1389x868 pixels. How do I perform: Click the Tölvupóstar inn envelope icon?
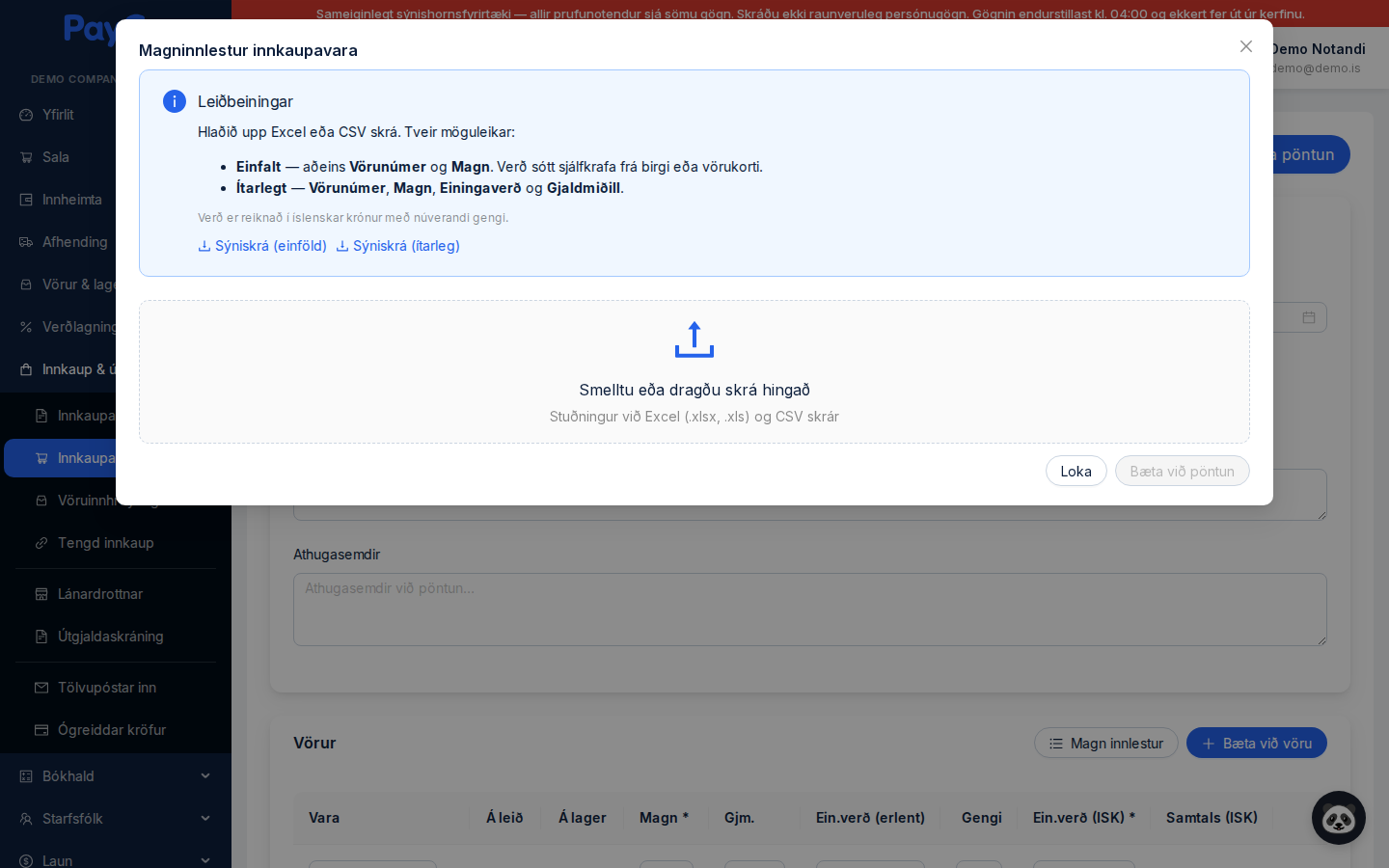coord(41,688)
